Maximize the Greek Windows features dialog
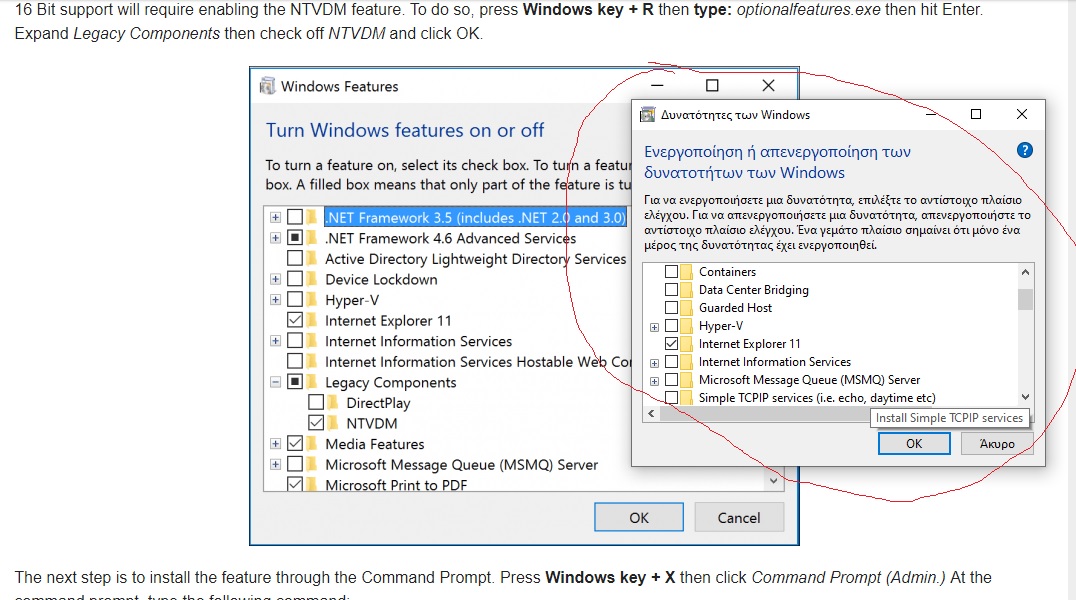The image size is (1076, 600). [x=976, y=114]
